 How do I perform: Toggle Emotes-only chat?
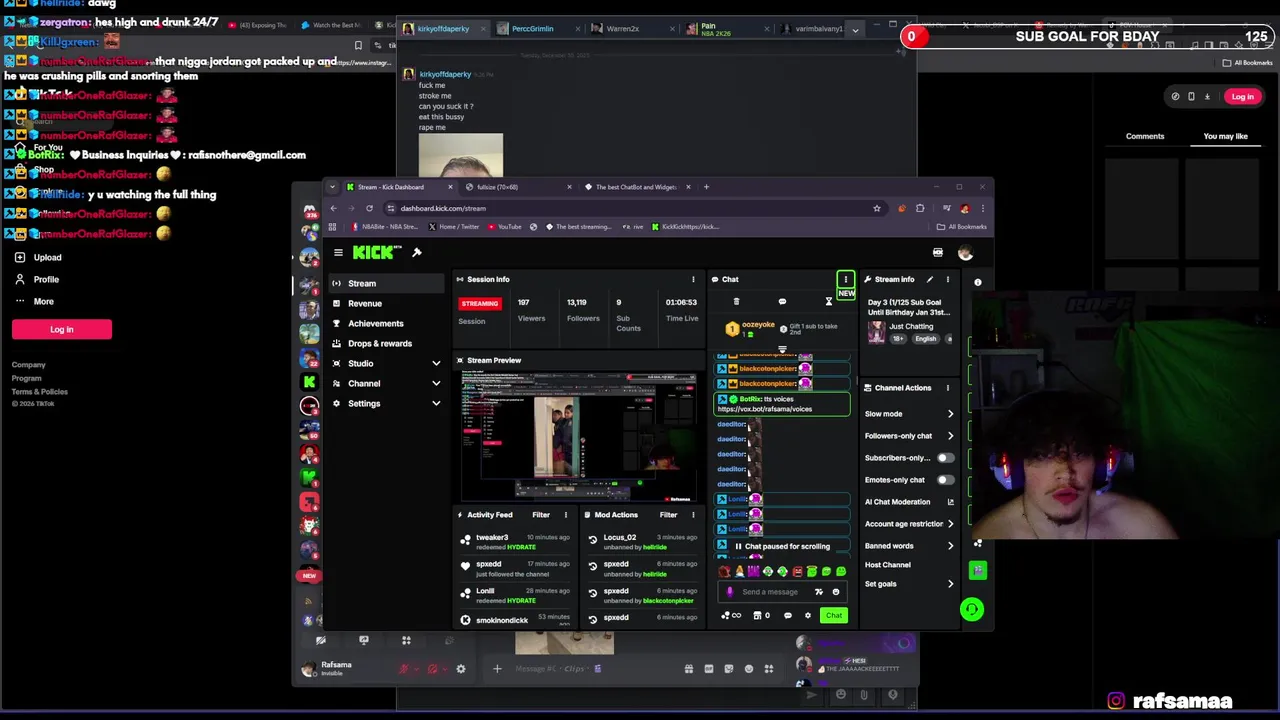[945, 480]
